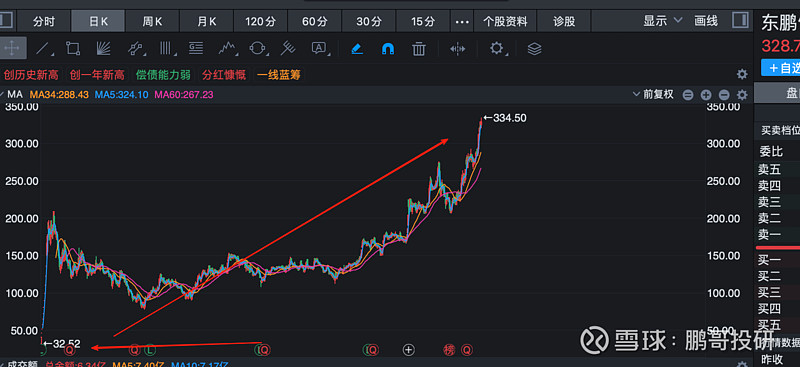
Task: Click the plus marker on timeline axis
Action: [409, 350]
